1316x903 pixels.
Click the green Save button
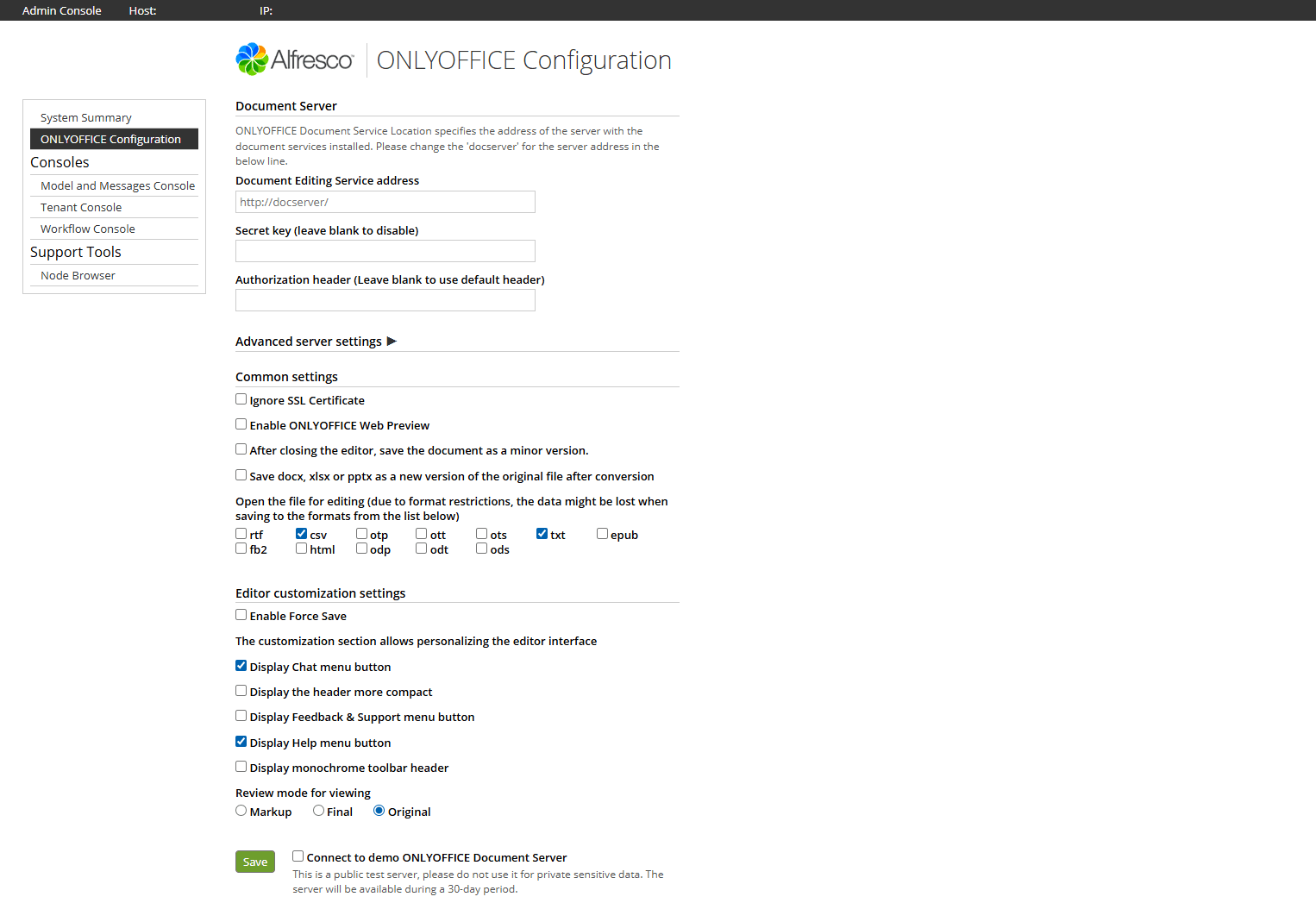[x=255, y=862]
